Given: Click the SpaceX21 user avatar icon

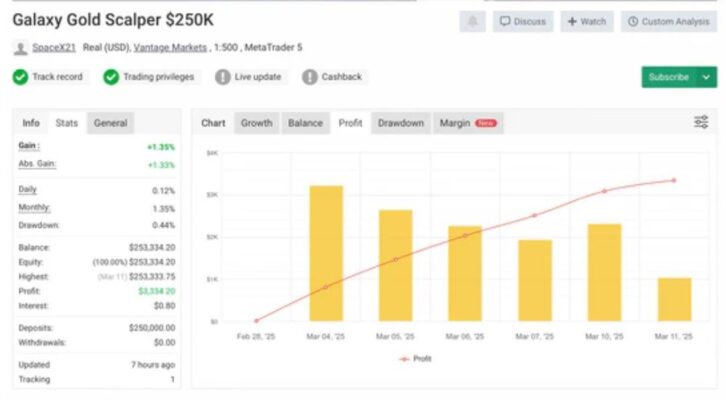Looking at the screenshot, I should (20, 48).
